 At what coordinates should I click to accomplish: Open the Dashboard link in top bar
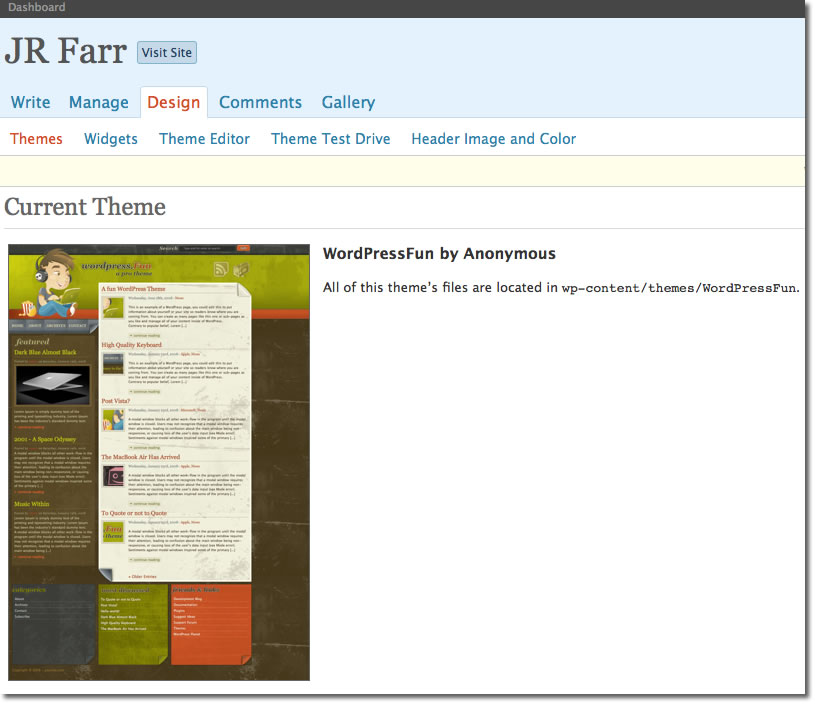coord(36,7)
